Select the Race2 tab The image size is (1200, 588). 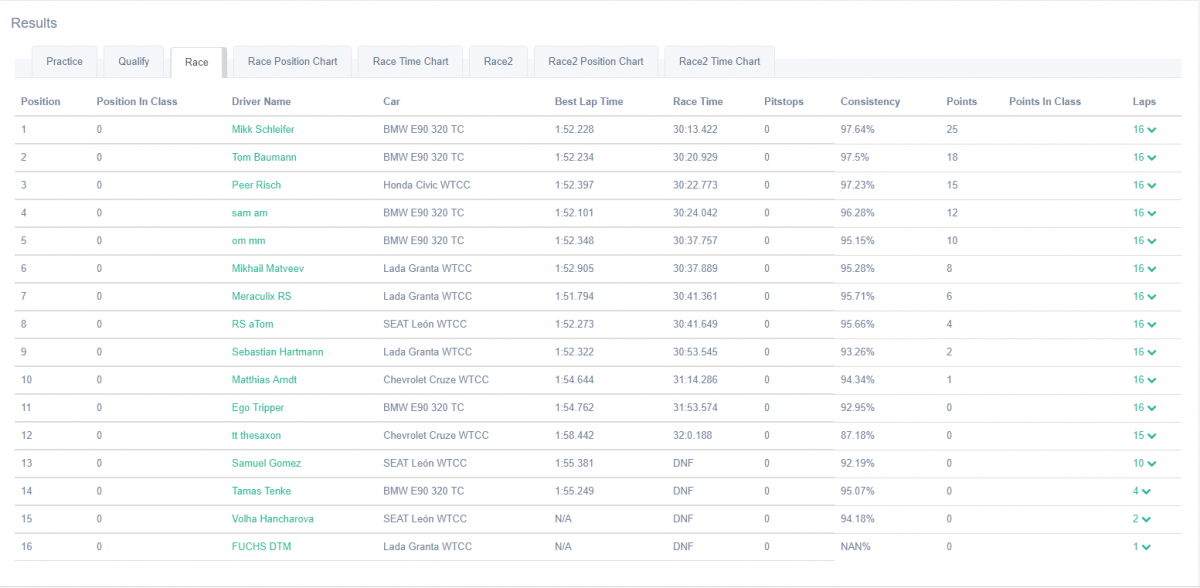pyautogui.click(x=498, y=62)
